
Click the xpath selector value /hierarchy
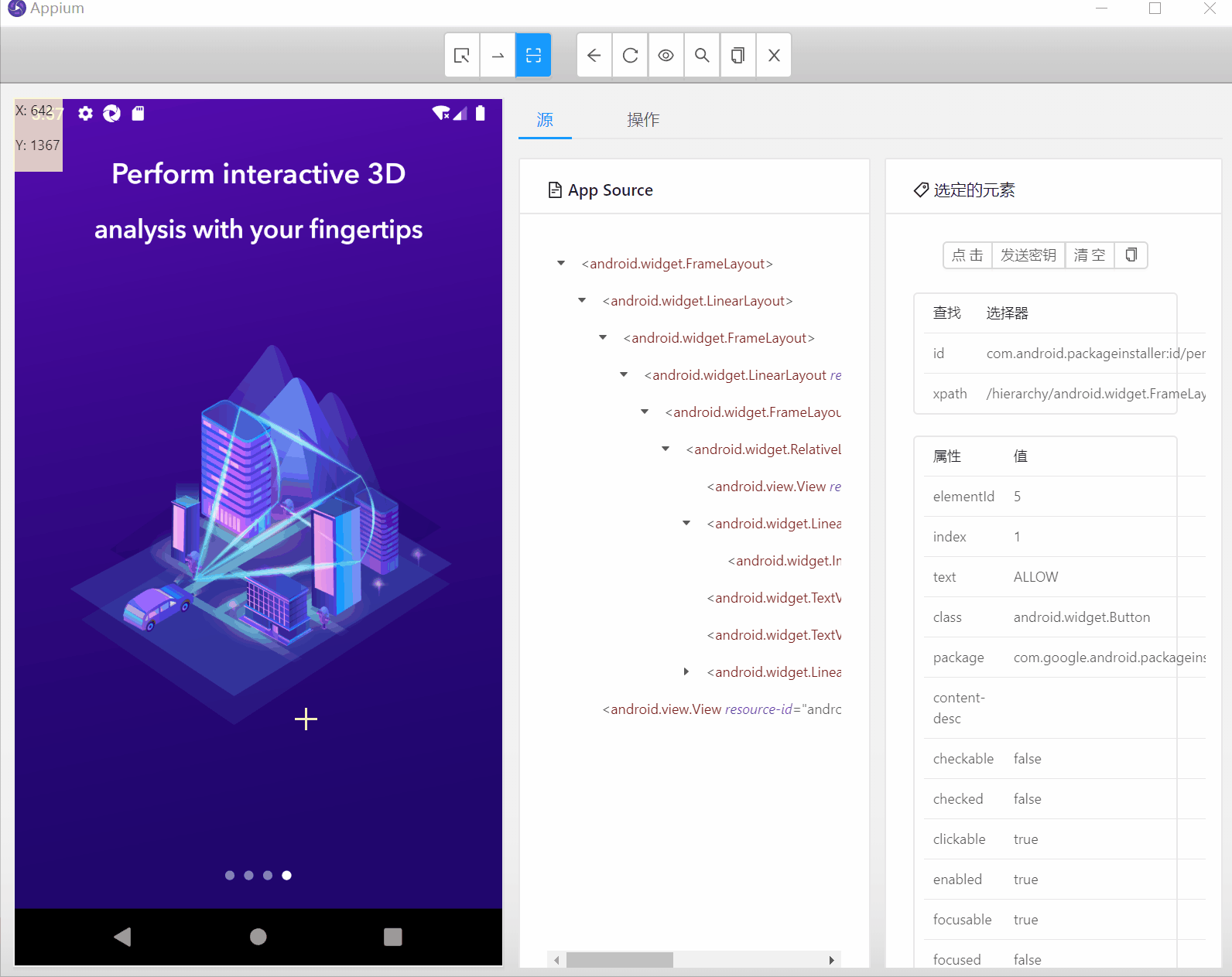click(1096, 394)
